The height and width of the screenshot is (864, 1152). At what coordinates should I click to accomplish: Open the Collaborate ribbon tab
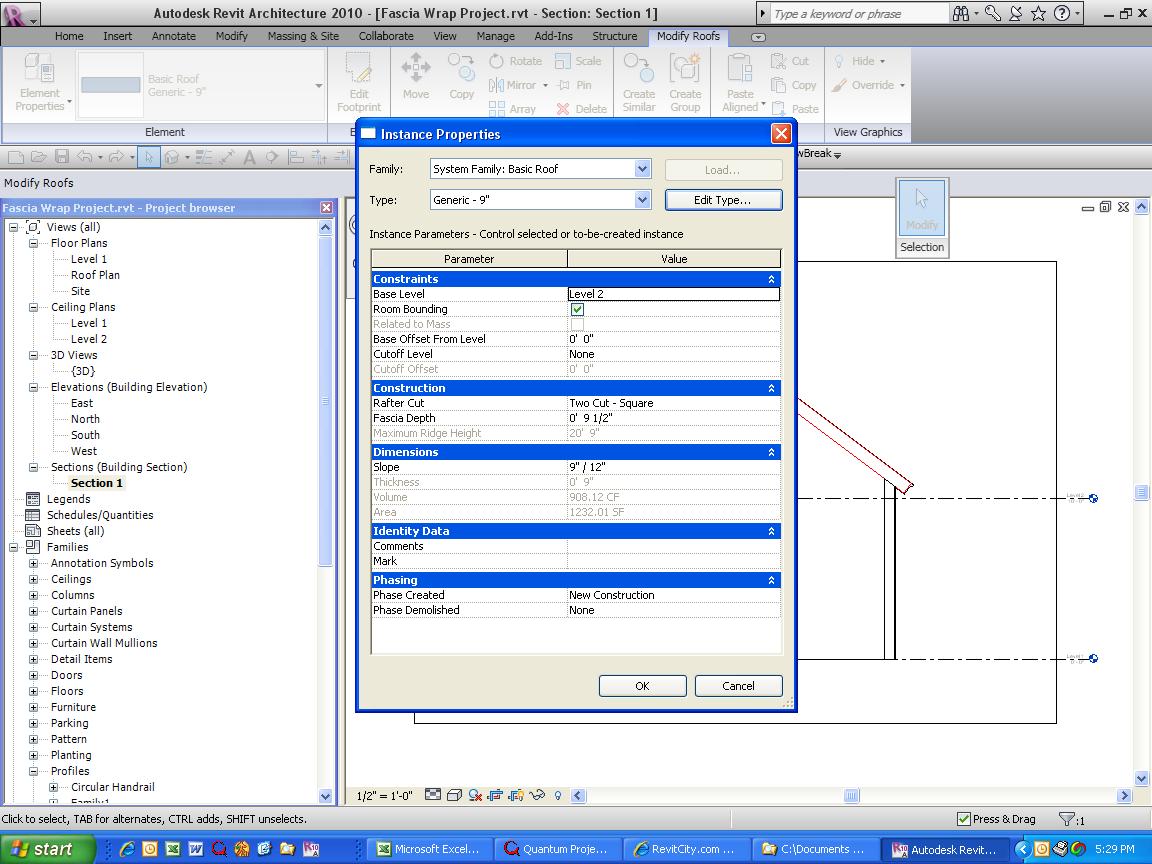pos(386,36)
